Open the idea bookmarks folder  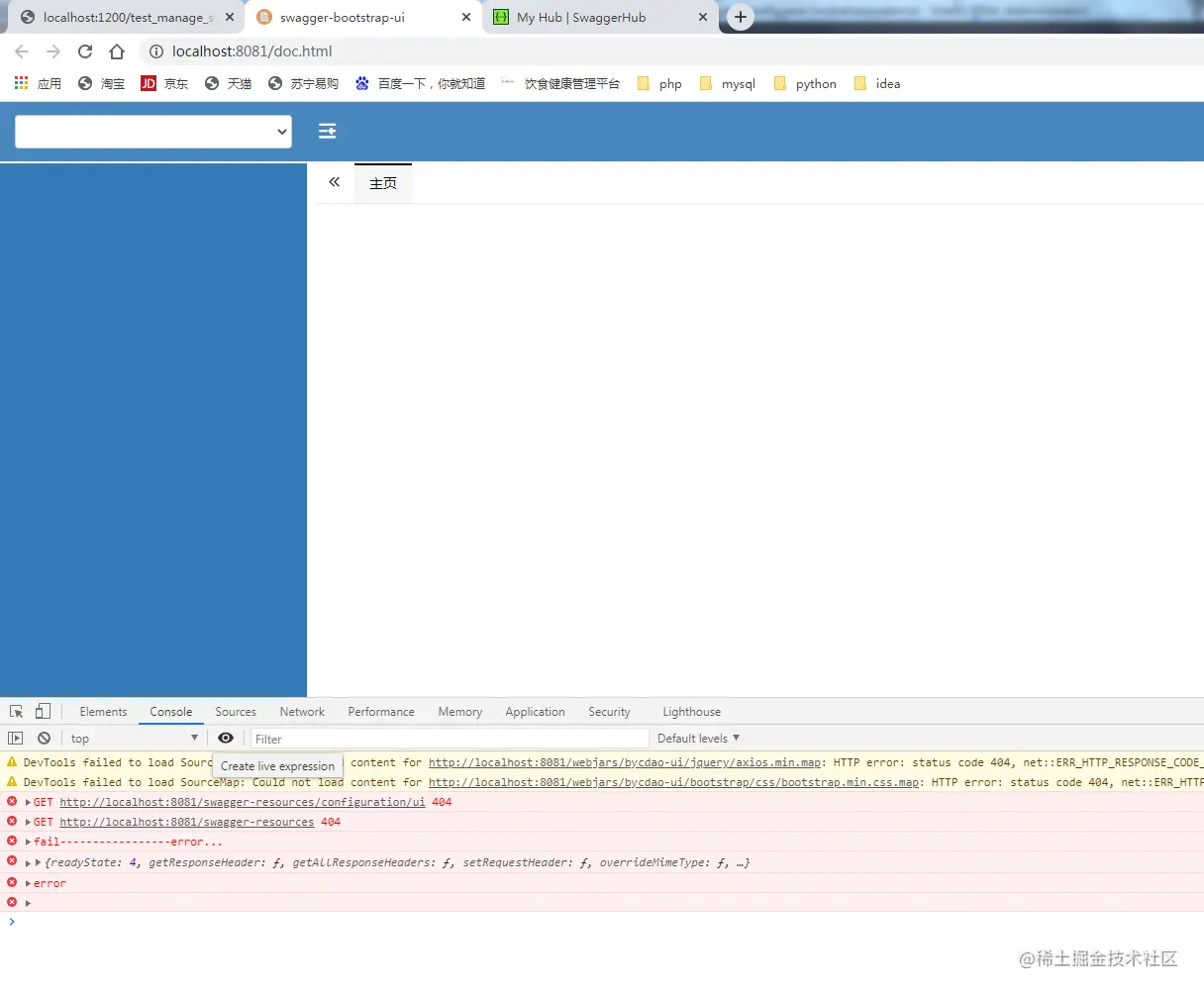pos(876,83)
